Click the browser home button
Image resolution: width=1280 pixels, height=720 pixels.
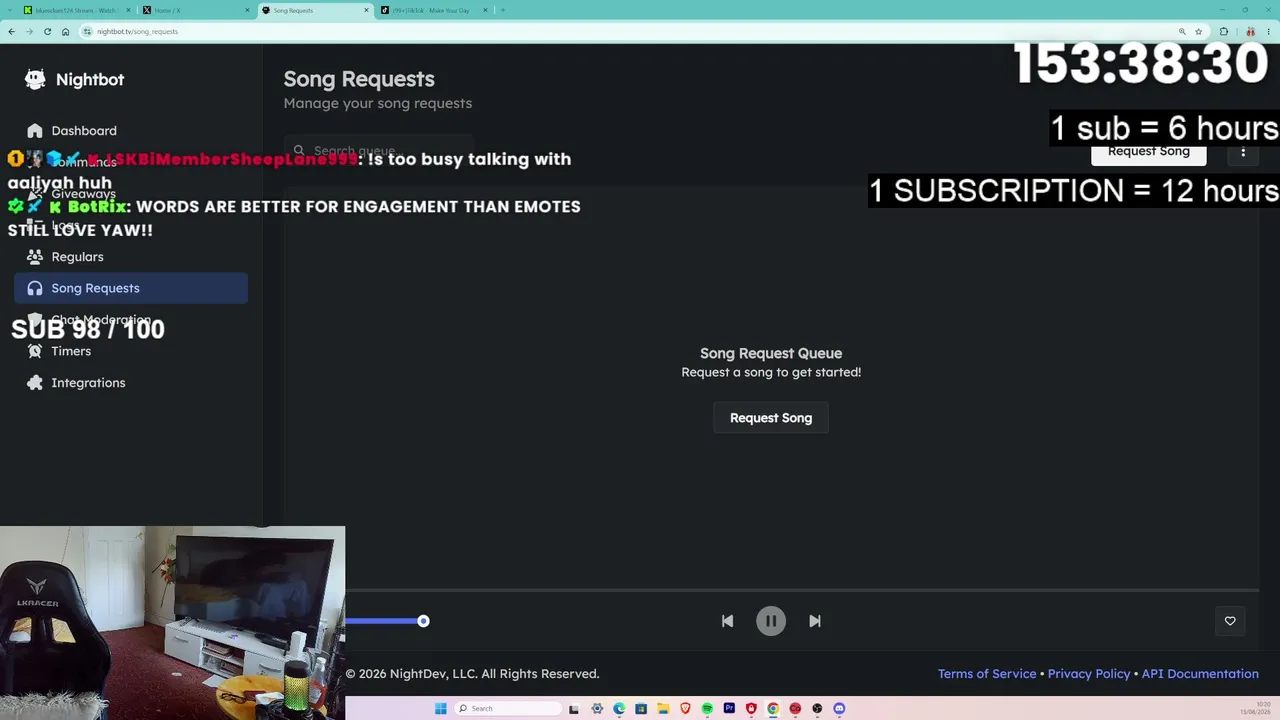click(x=65, y=31)
